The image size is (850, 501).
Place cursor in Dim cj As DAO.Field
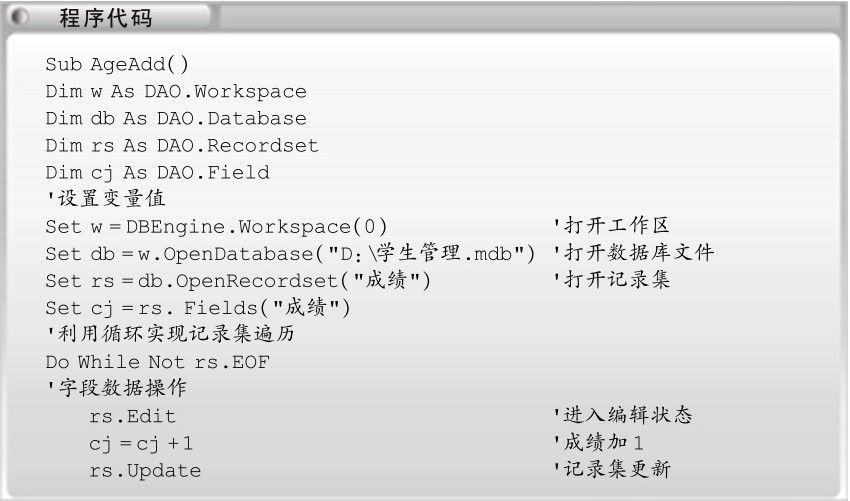157,173
